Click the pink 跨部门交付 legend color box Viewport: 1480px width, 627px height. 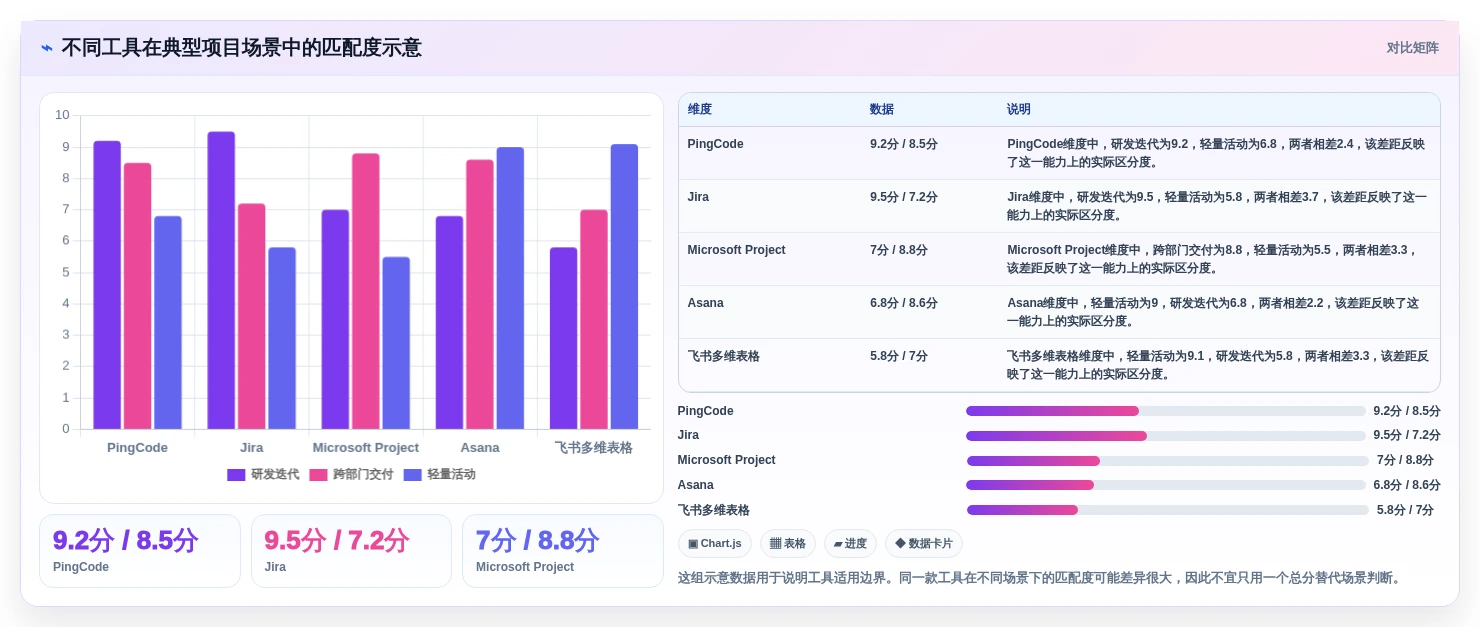(318, 475)
